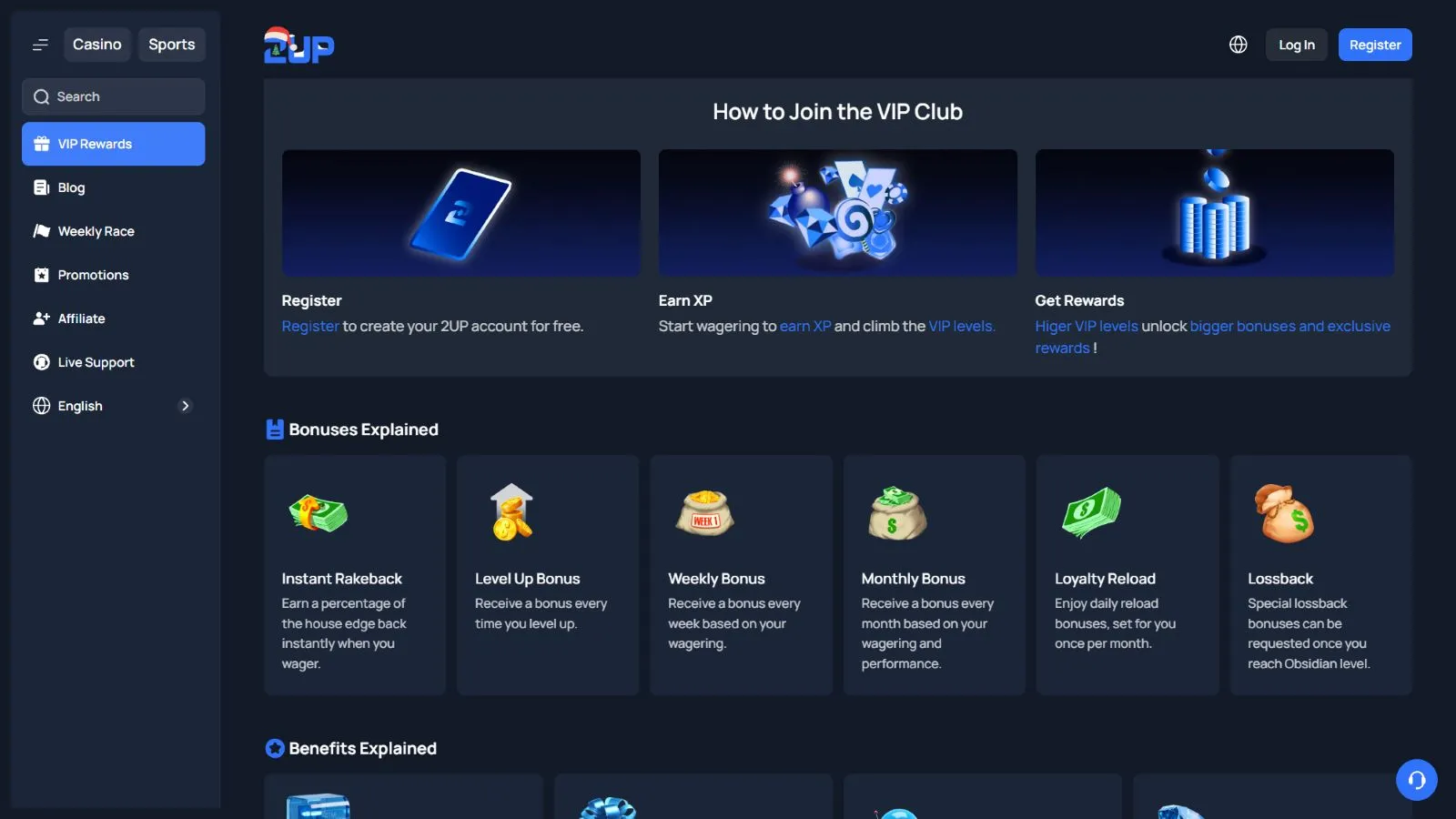Click the Log In button

click(x=1297, y=45)
